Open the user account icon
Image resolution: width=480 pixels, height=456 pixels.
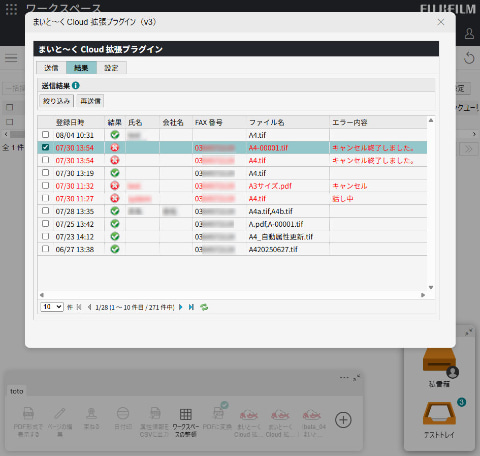coord(469,33)
